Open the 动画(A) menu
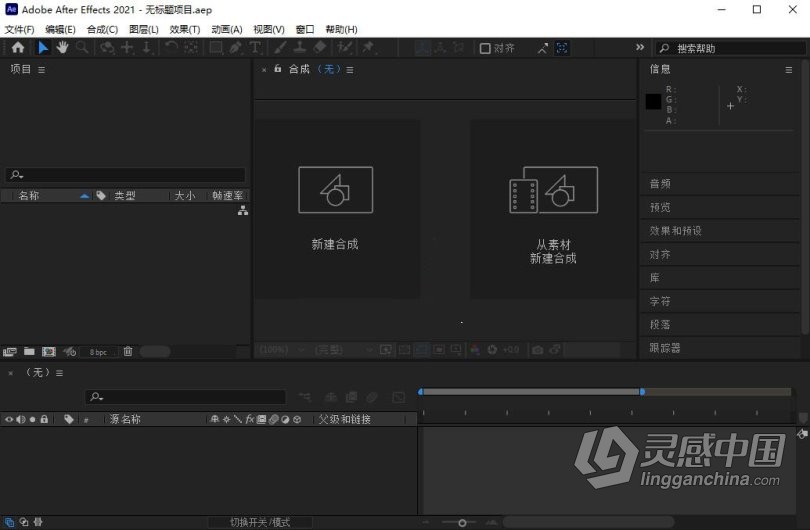 click(227, 29)
